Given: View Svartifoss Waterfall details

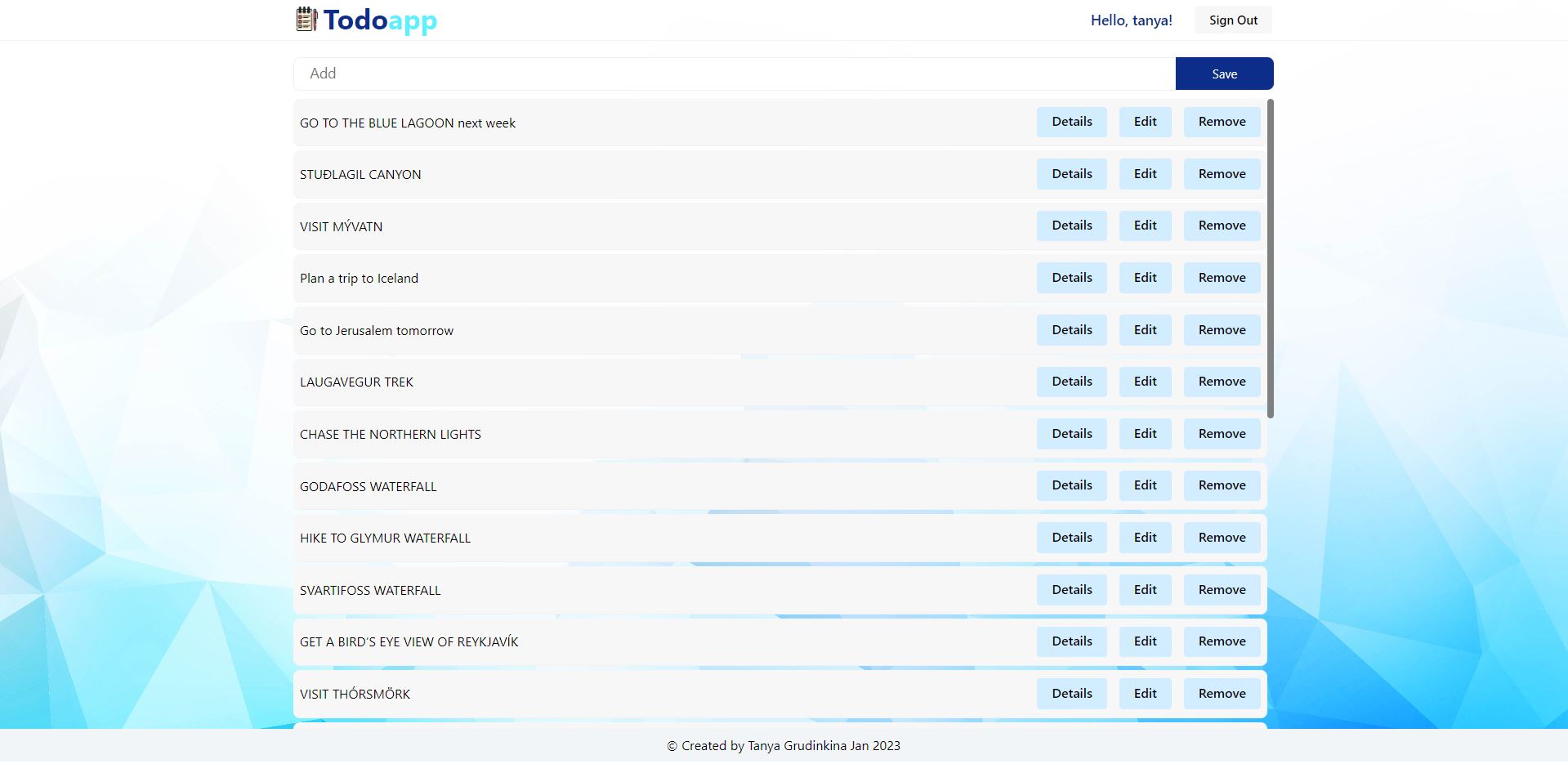Looking at the screenshot, I should tap(1072, 590).
